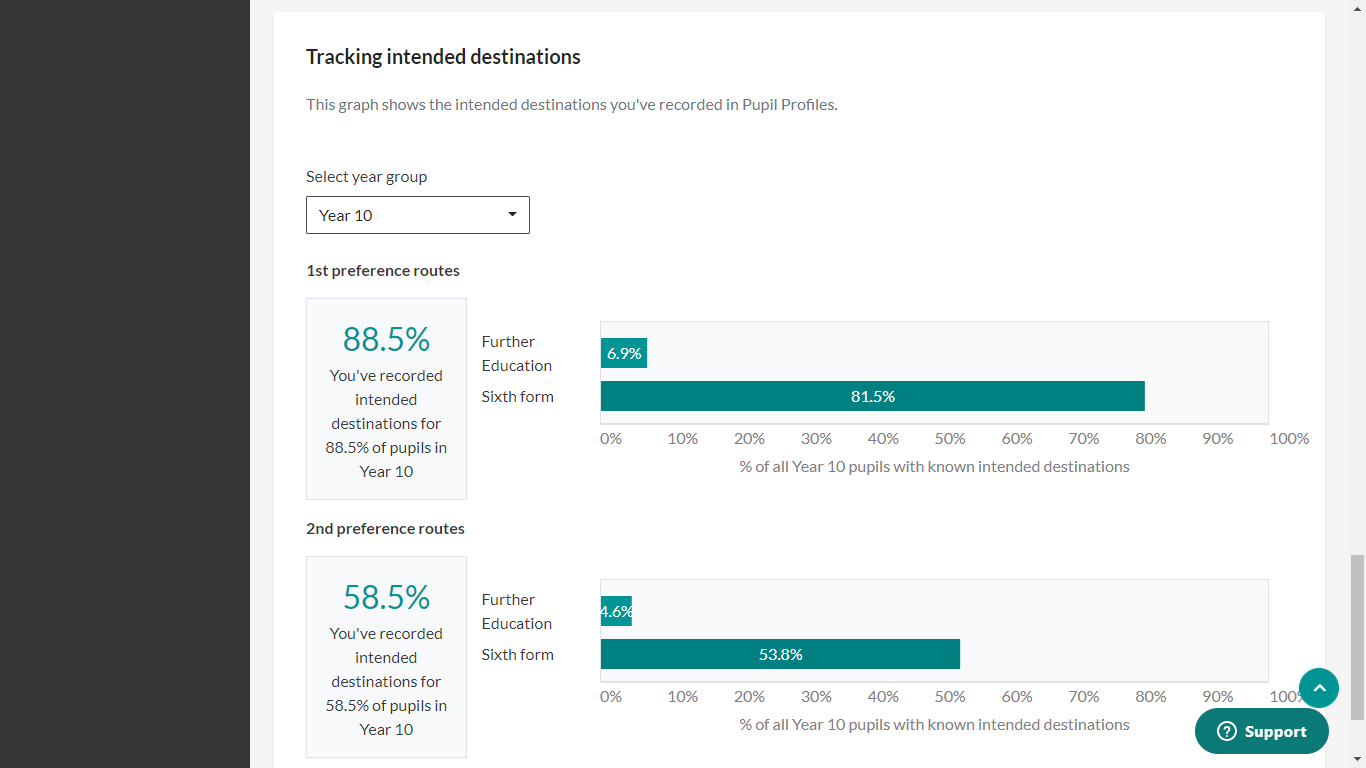Screen dimensions: 1366x768
Task: Select the 4.6% Further Education bar
Action: (616, 611)
